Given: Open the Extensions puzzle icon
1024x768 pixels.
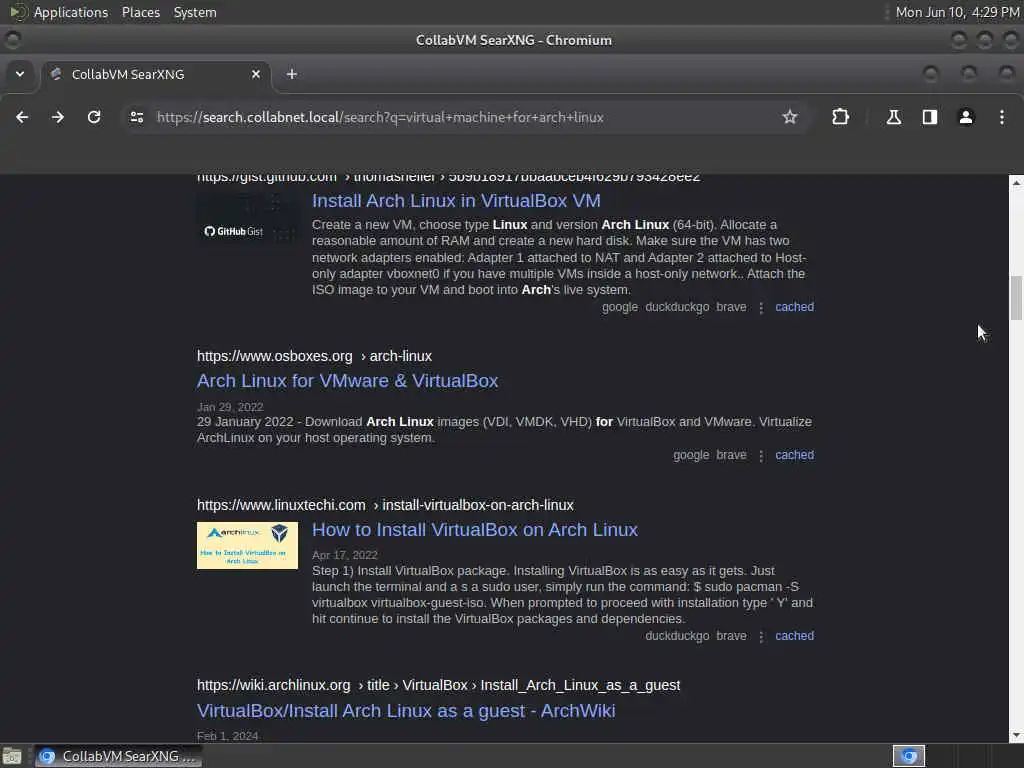Looking at the screenshot, I should (x=840, y=117).
